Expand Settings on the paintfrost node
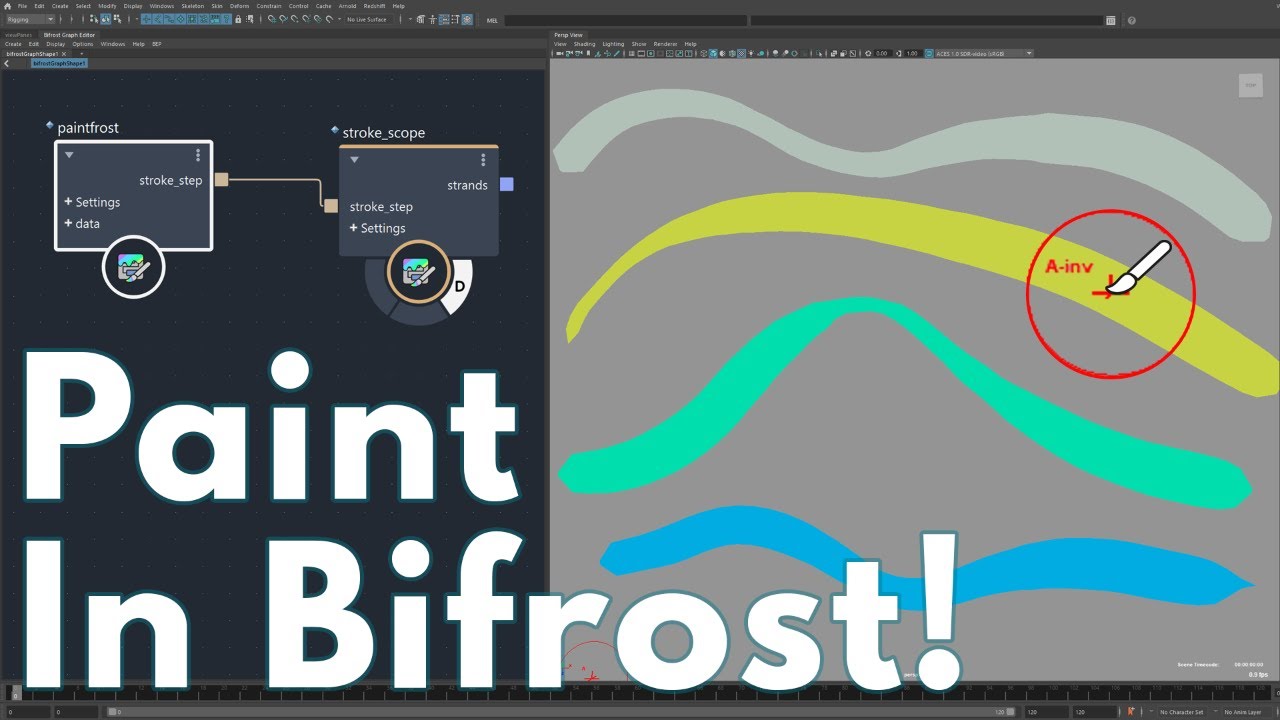This screenshot has width=1280, height=720. (92, 202)
